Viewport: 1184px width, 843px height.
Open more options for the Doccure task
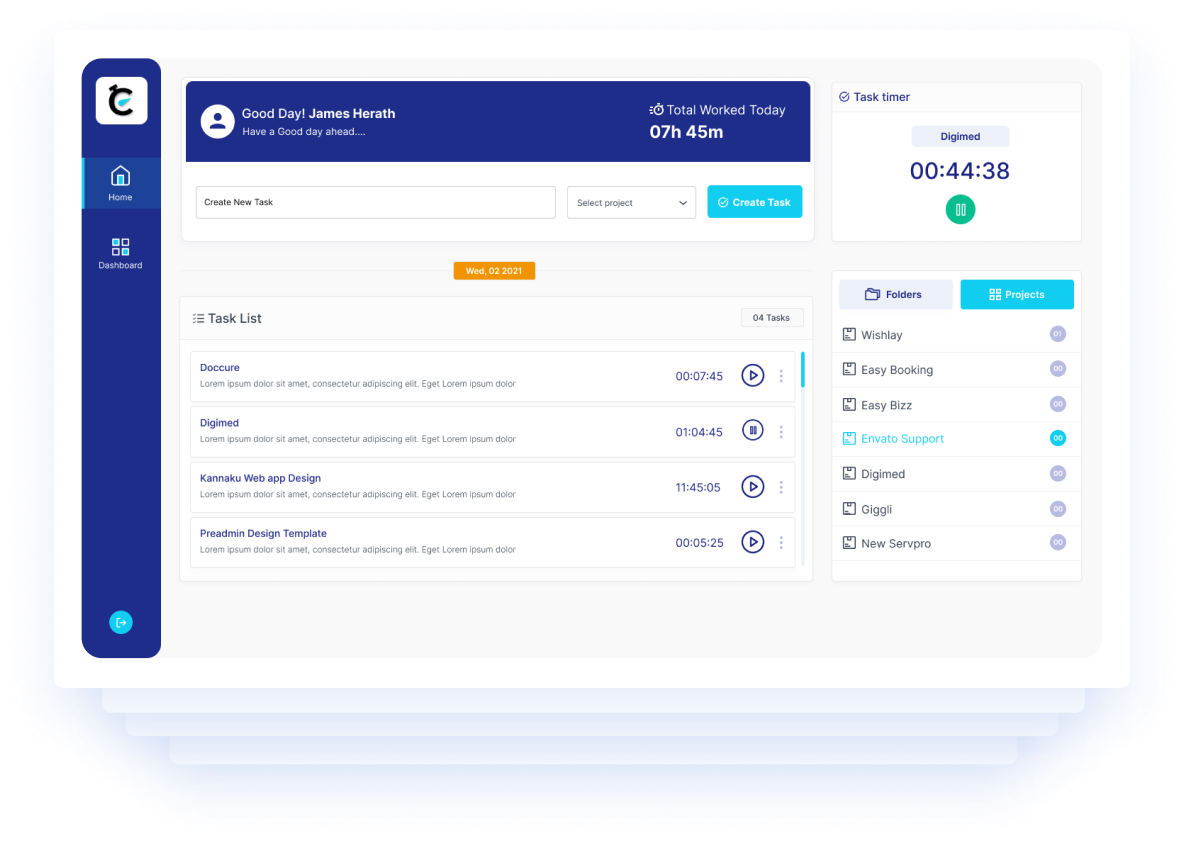pyautogui.click(x=781, y=376)
